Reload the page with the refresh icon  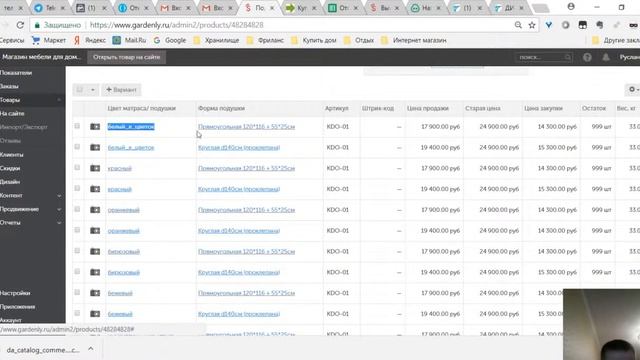(x=20, y=25)
